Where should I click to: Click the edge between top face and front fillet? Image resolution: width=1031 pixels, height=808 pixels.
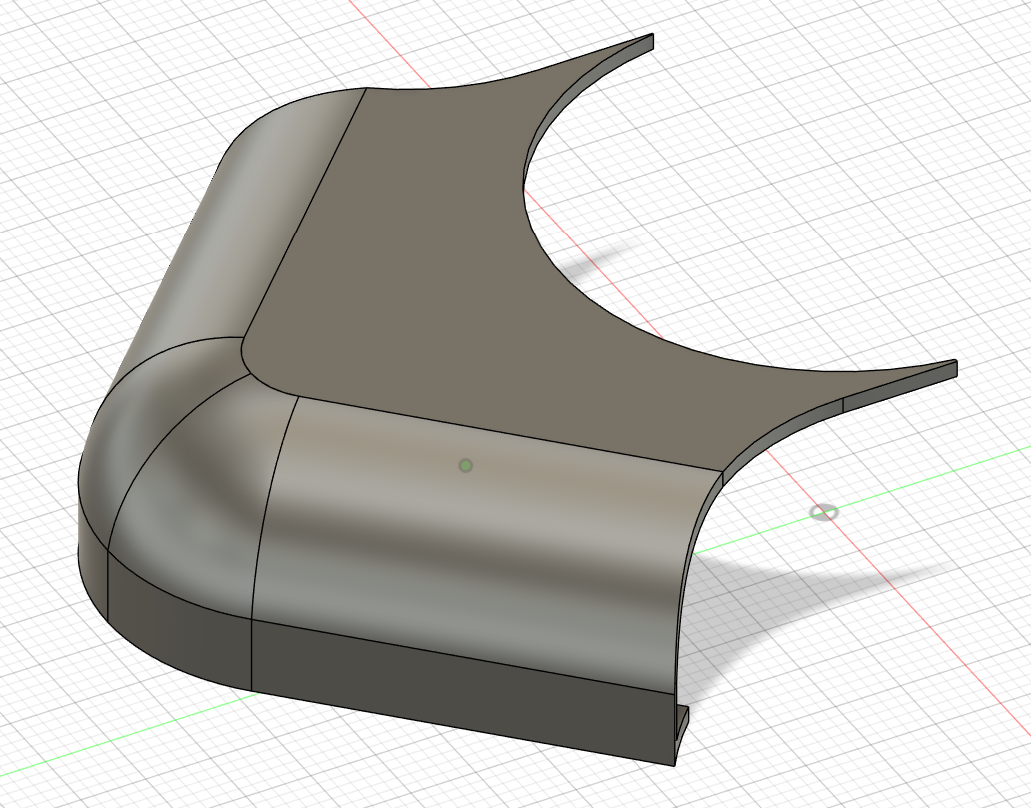click(x=510, y=433)
